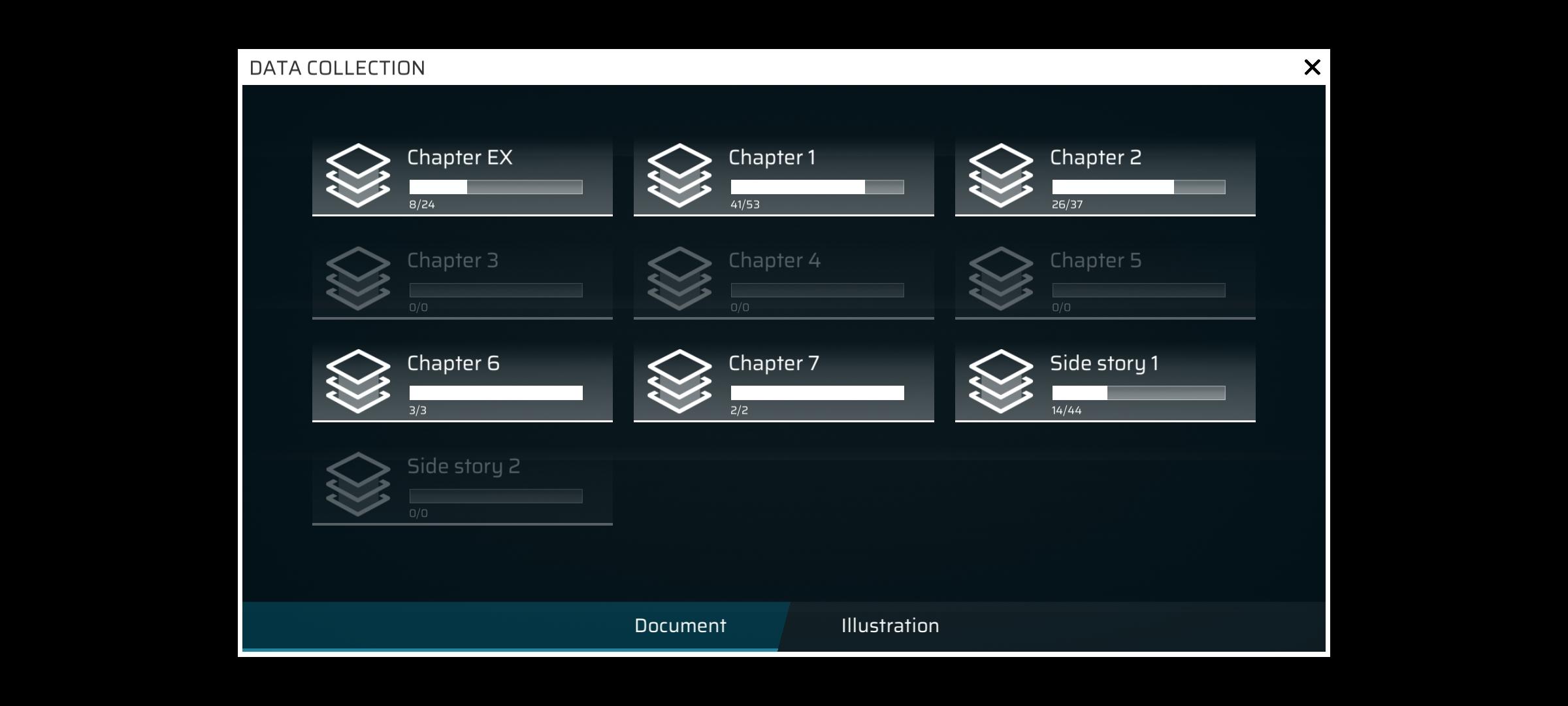Close the Data Collection window

pos(1312,67)
